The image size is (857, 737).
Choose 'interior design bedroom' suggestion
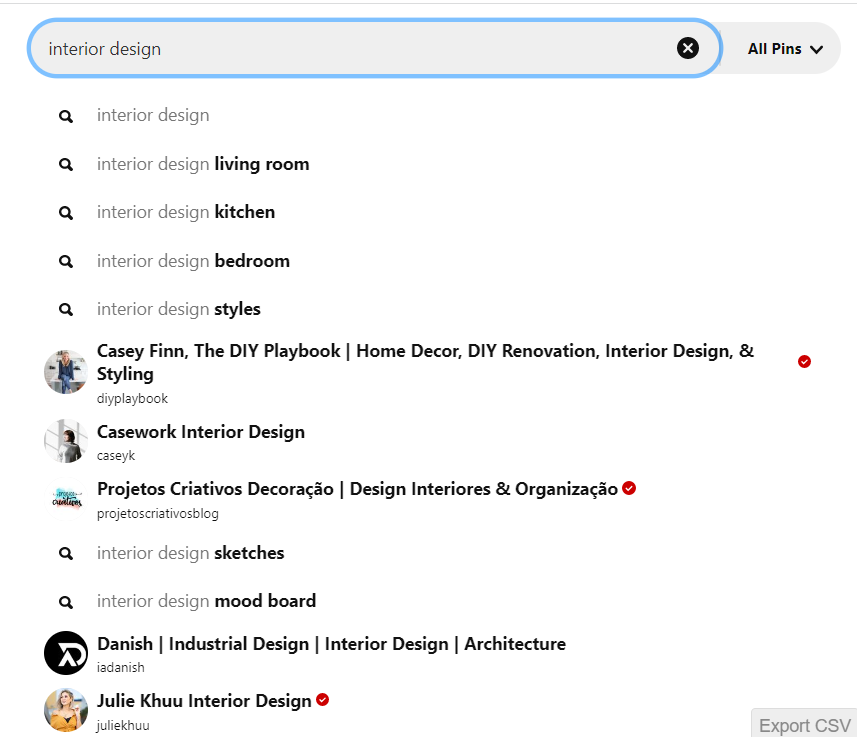(x=193, y=261)
